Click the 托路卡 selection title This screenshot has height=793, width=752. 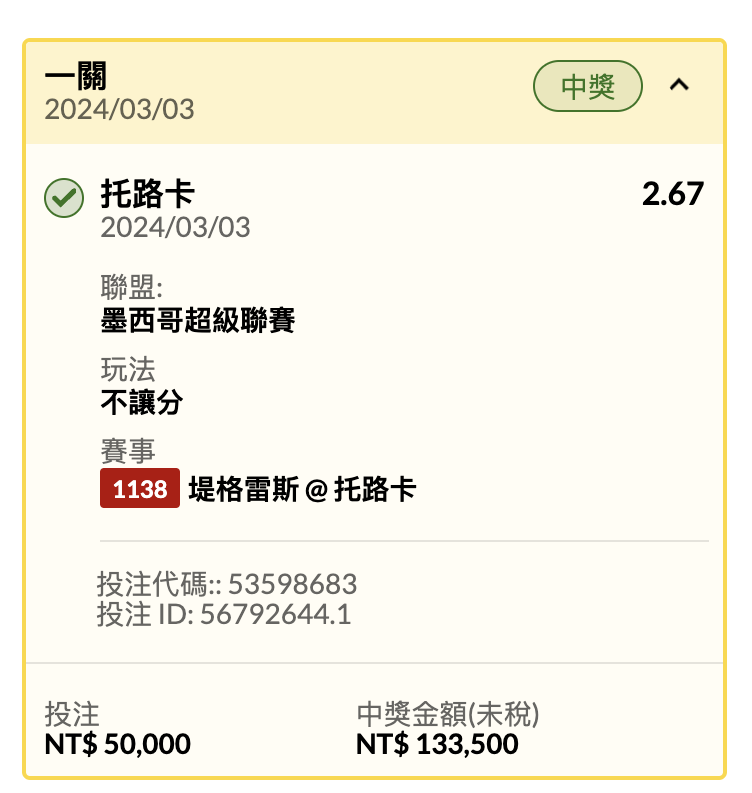point(148,194)
